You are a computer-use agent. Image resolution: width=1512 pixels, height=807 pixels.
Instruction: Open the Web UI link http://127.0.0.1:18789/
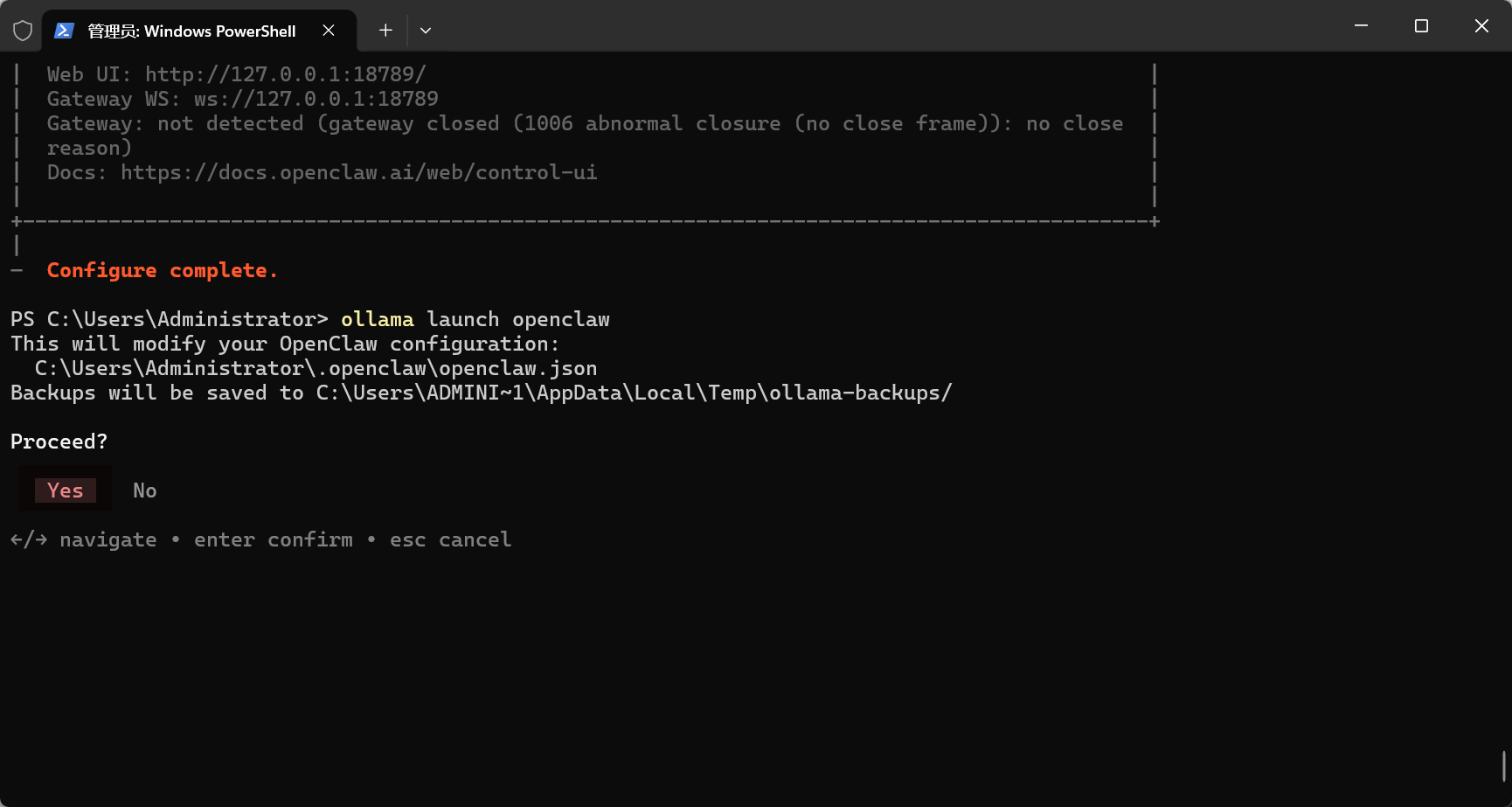286,74
